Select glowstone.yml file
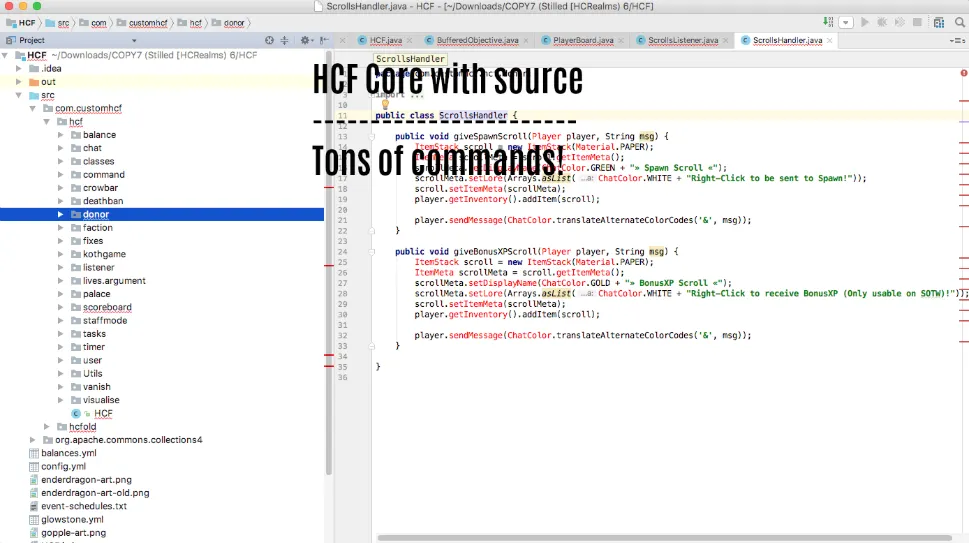The image size is (969, 543). 72,520
